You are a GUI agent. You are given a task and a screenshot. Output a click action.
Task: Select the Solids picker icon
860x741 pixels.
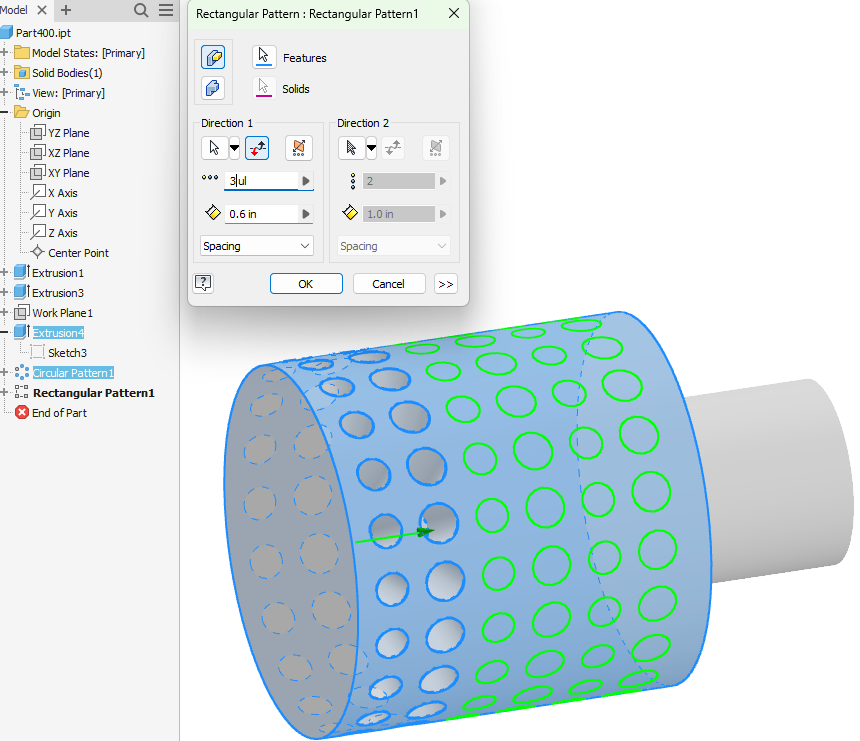(x=264, y=88)
